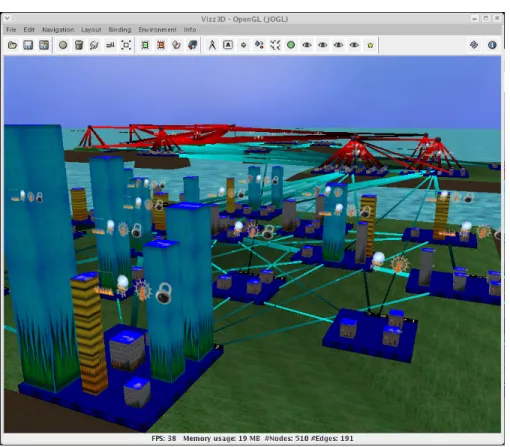Open the File menu
The image size is (510, 447).
tap(11, 30)
